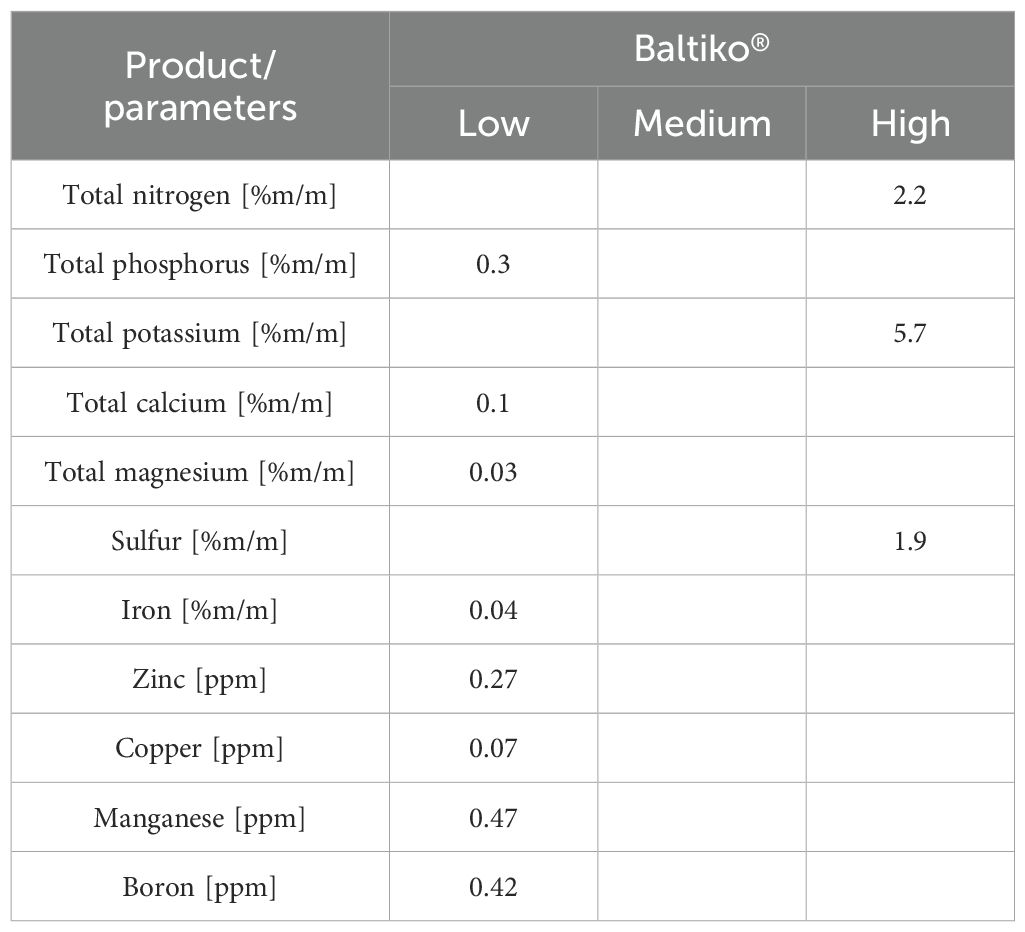1025x932 pixels.
Task: Click the 0.27 zinc value
Action: click(493, 679)
